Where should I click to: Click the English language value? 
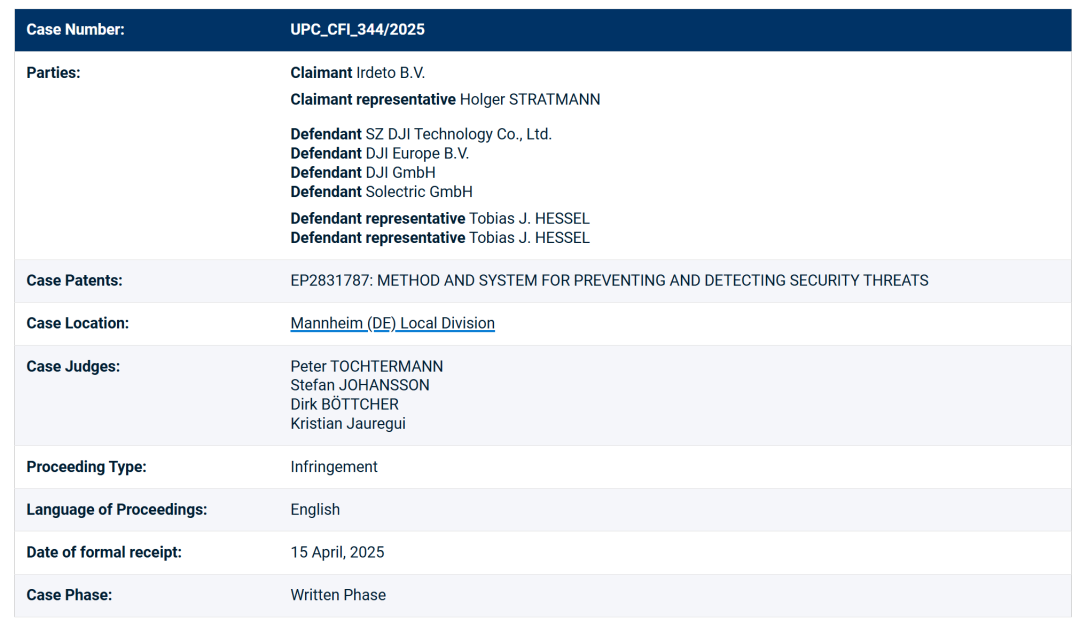pos(315,509)
